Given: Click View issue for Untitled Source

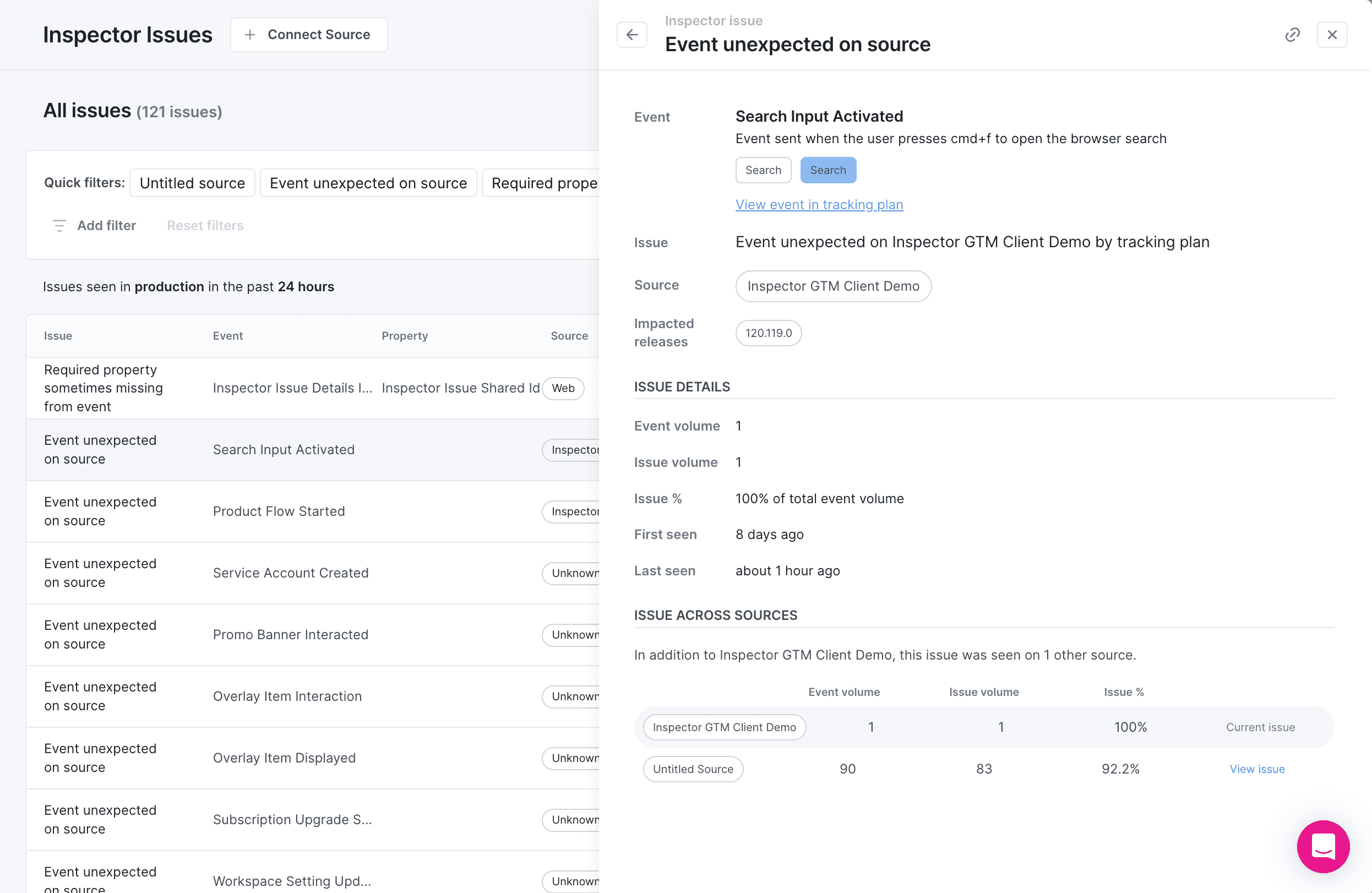Looking at the screenshot, I should pos(1257,769).
